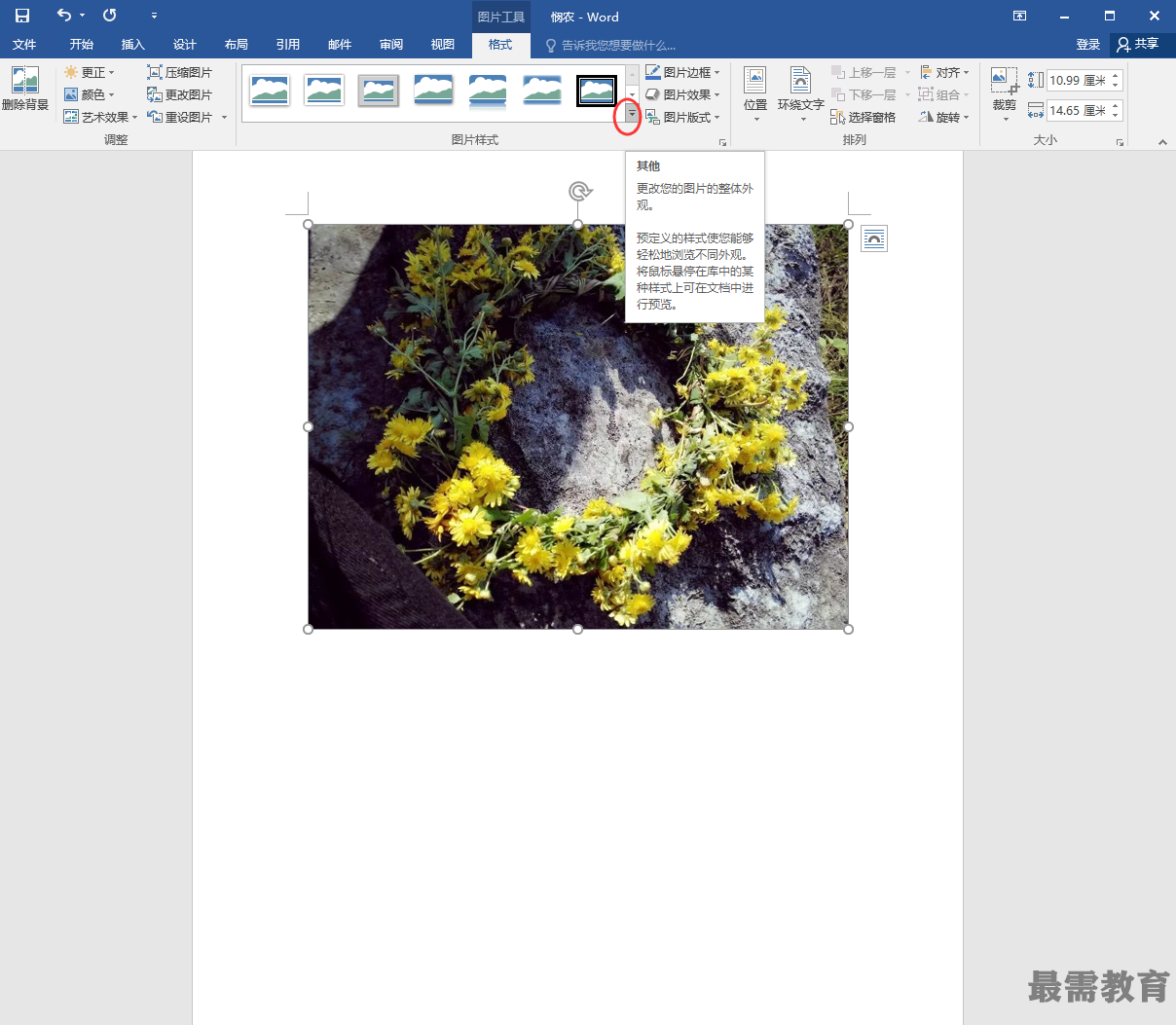
Task: Select the 格式 picture tools tab
Action: [x=500, y=45]
